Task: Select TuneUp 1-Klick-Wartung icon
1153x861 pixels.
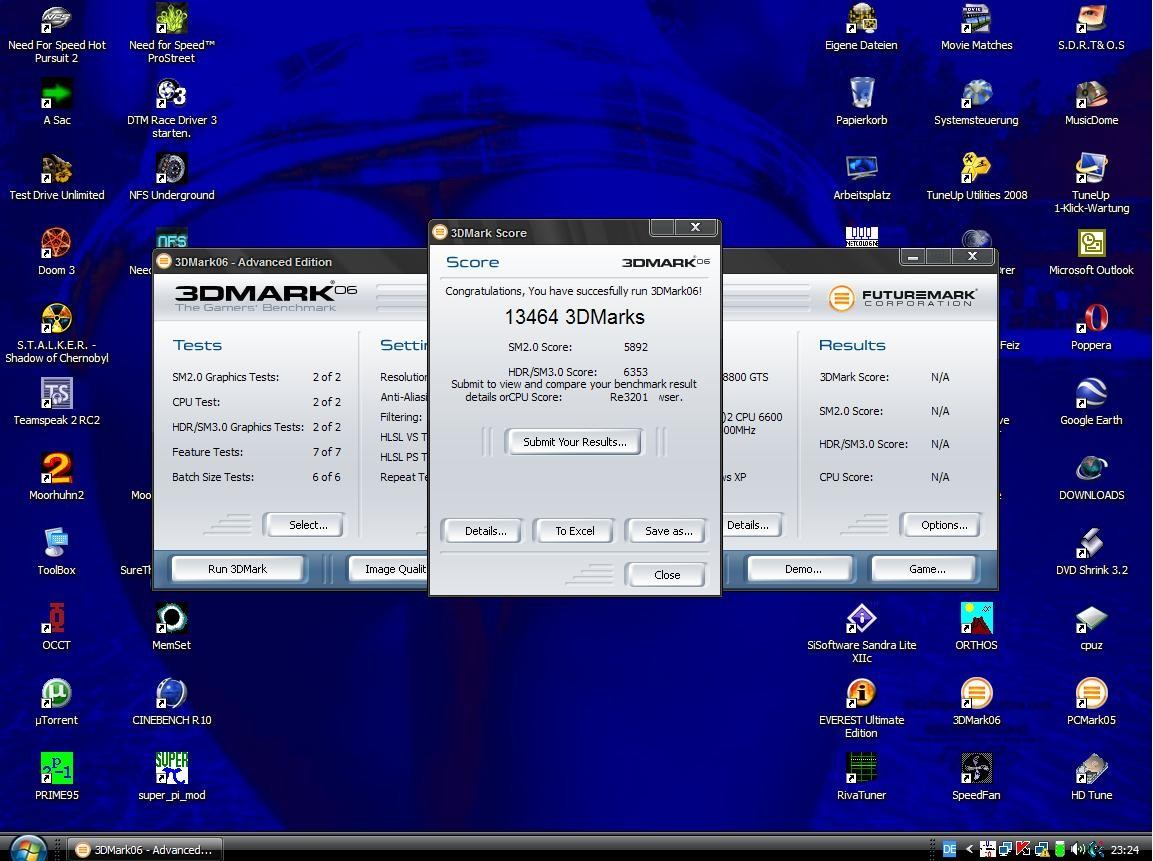Action: click(1091, 184)
